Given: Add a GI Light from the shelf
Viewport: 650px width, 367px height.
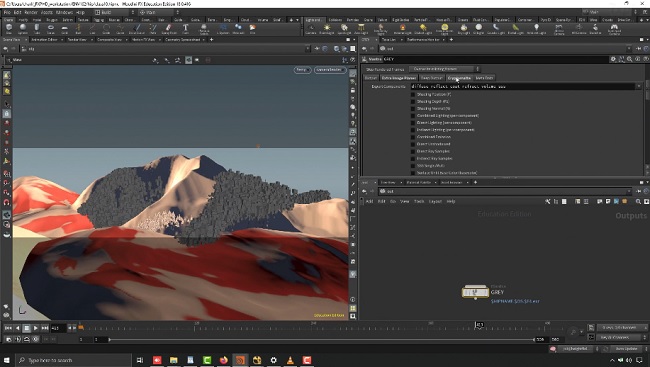Looking at the screenshot, I should point(478,29).
